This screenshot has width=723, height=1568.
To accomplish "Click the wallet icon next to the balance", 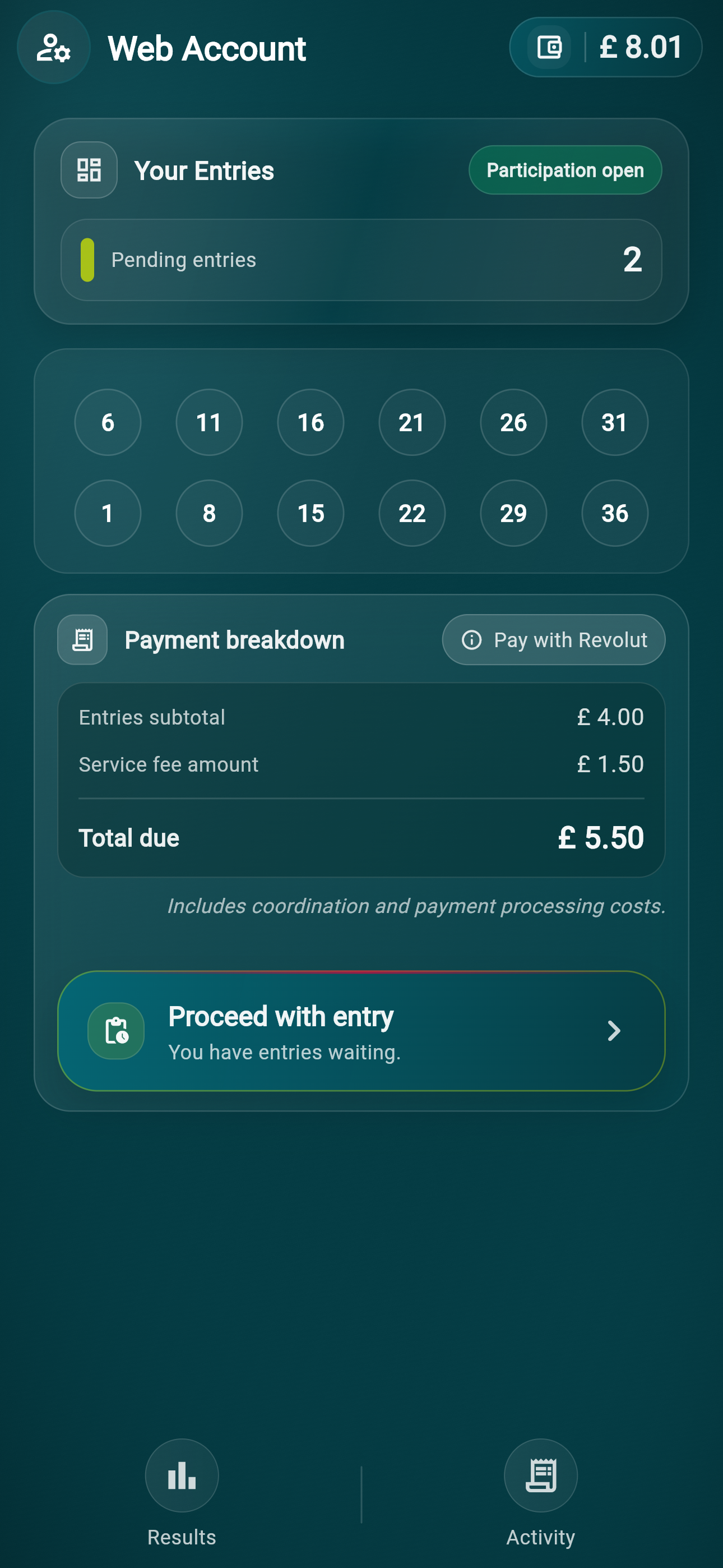I will point(549,47).
